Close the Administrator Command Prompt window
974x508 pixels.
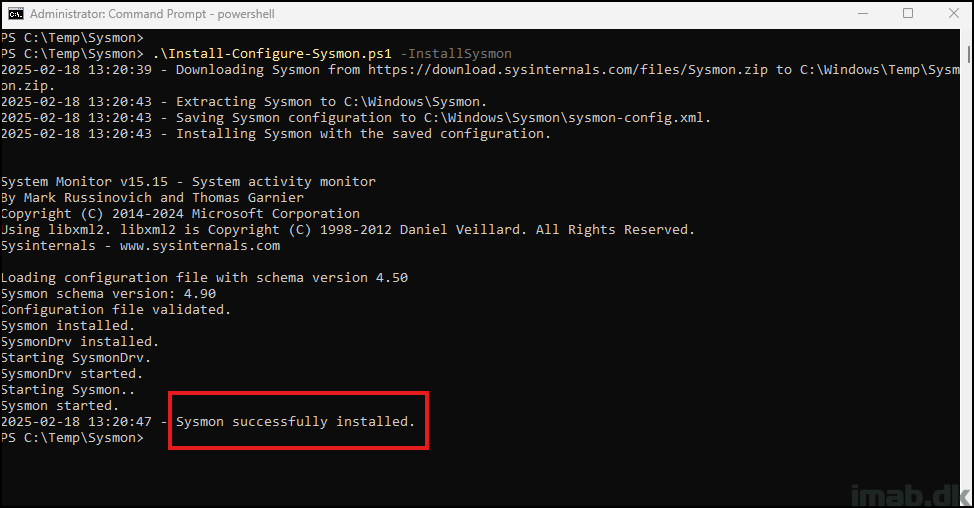(954, 14)
